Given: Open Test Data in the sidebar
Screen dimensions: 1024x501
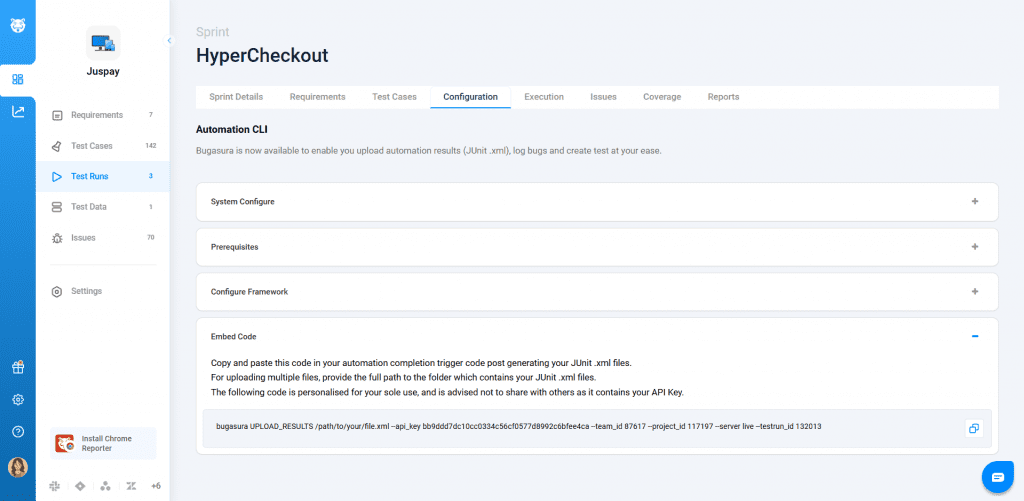Looking at the screenshot, I should click(x=103, y=207).
